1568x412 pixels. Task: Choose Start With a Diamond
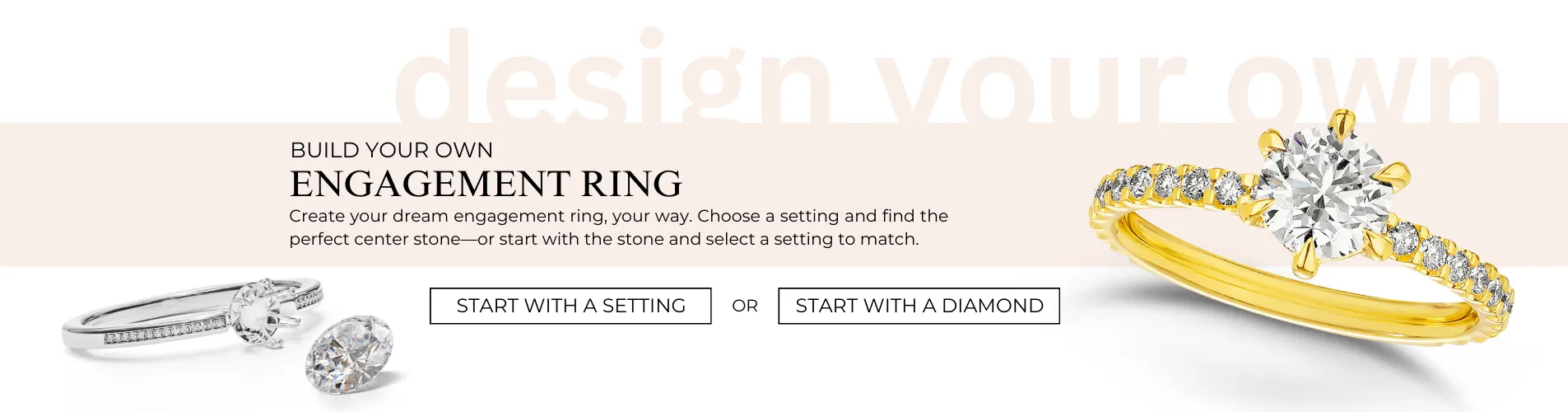[919, 306]
